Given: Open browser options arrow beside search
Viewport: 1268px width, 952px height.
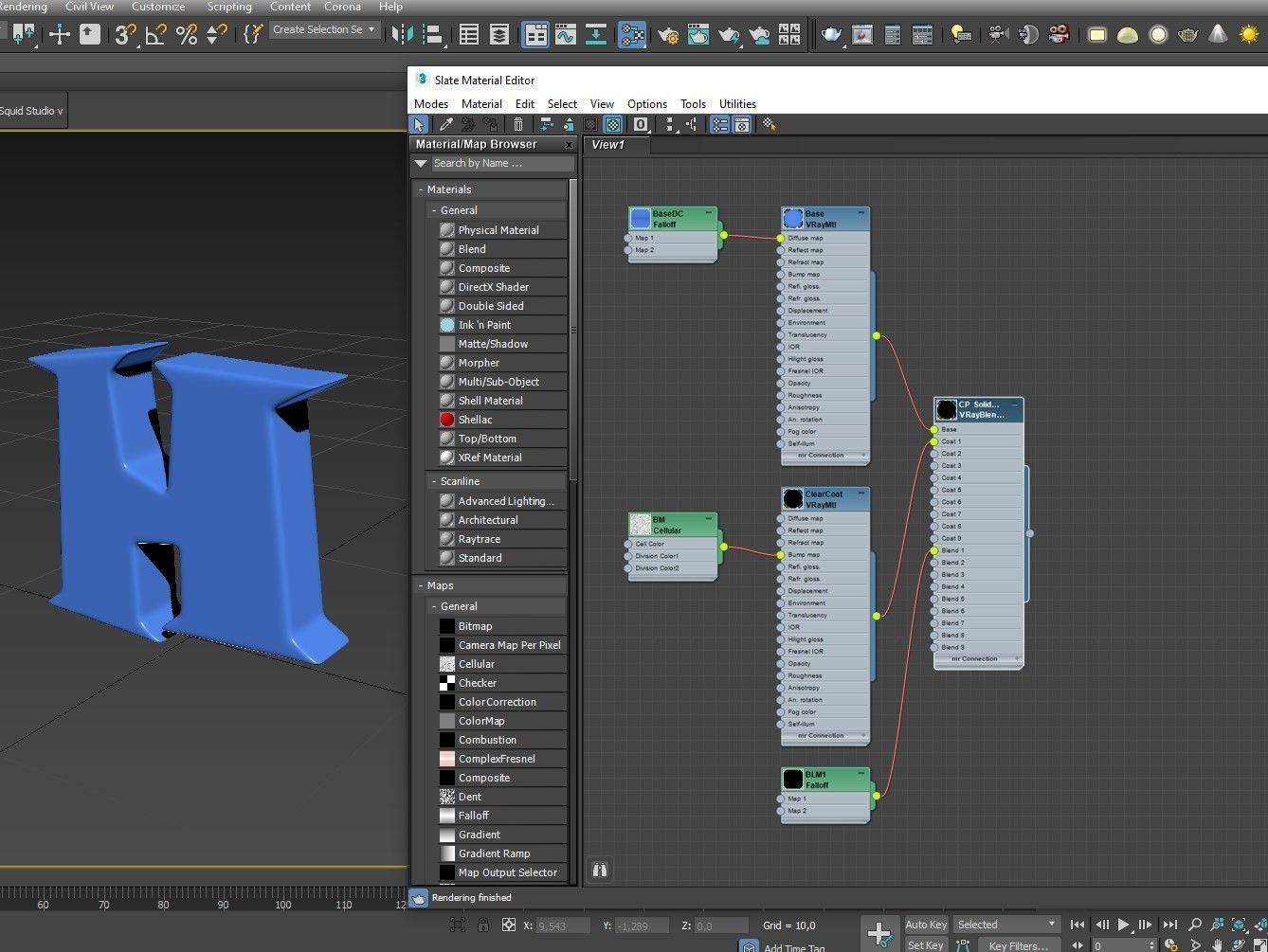Looking at the screenshot, I should tap(421, 164).
